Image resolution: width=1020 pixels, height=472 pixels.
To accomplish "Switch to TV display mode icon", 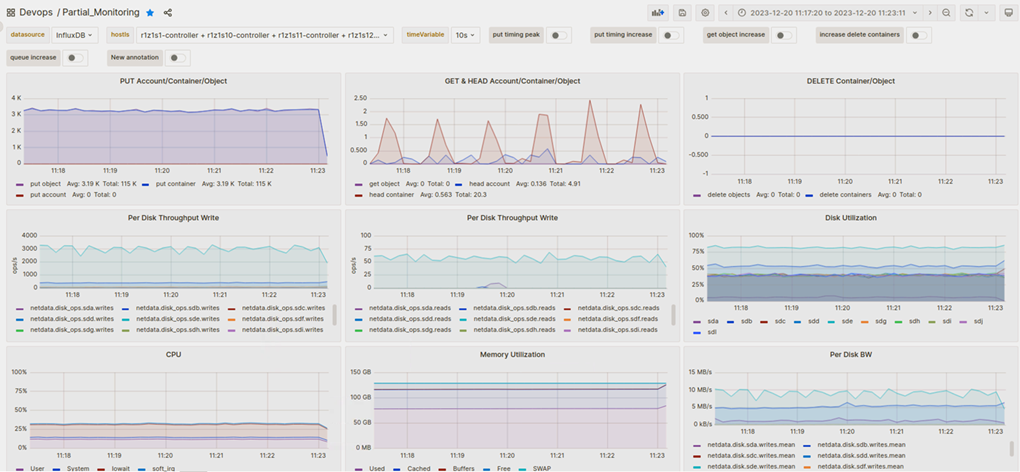I will click(1008, 12).
